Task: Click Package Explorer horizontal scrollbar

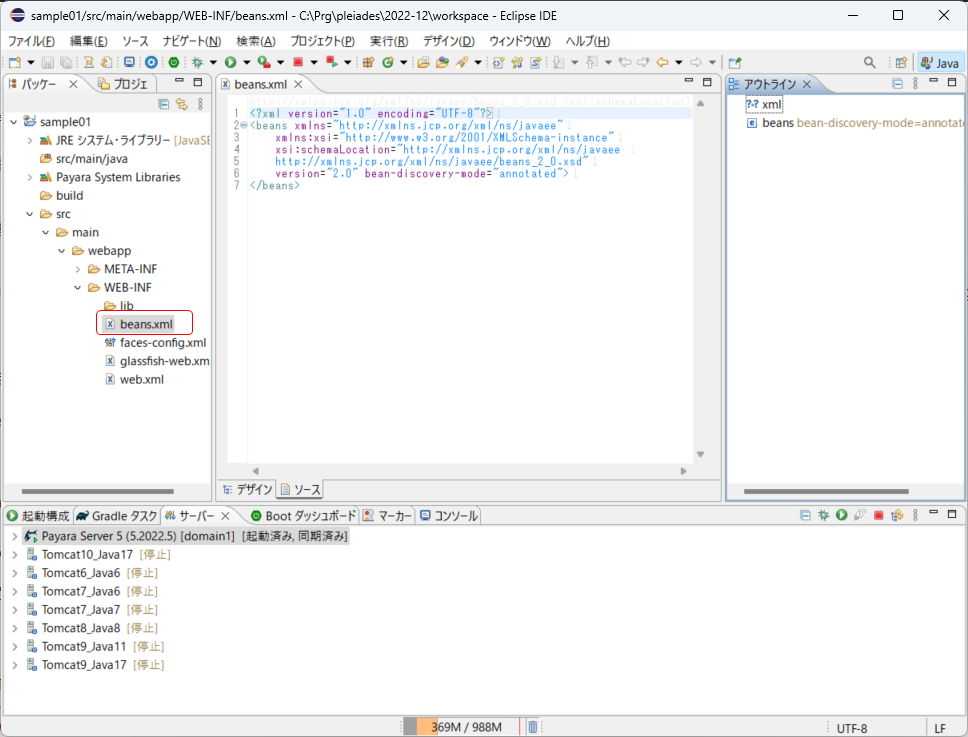Action: (98, 491)
